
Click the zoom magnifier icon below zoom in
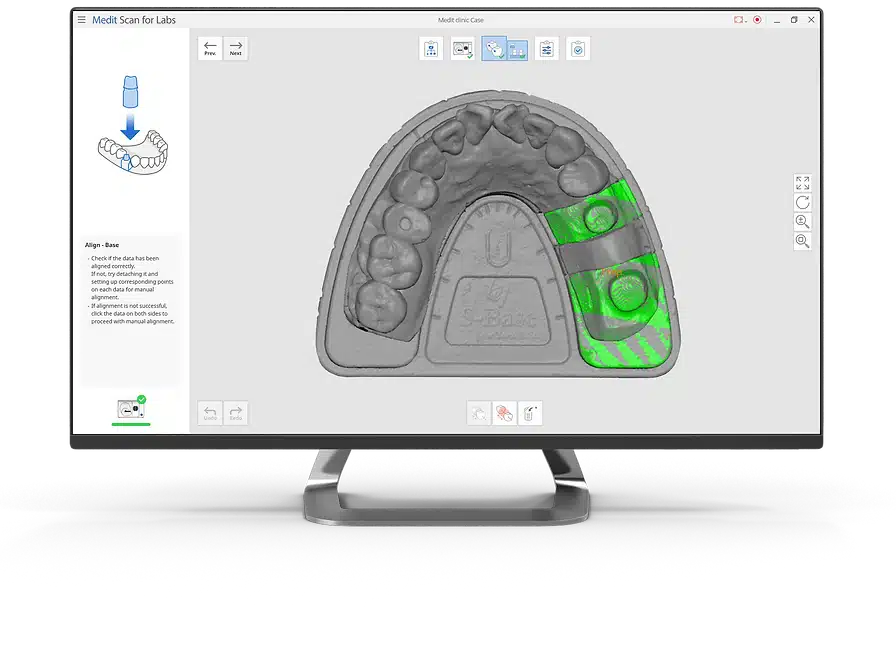802,241
